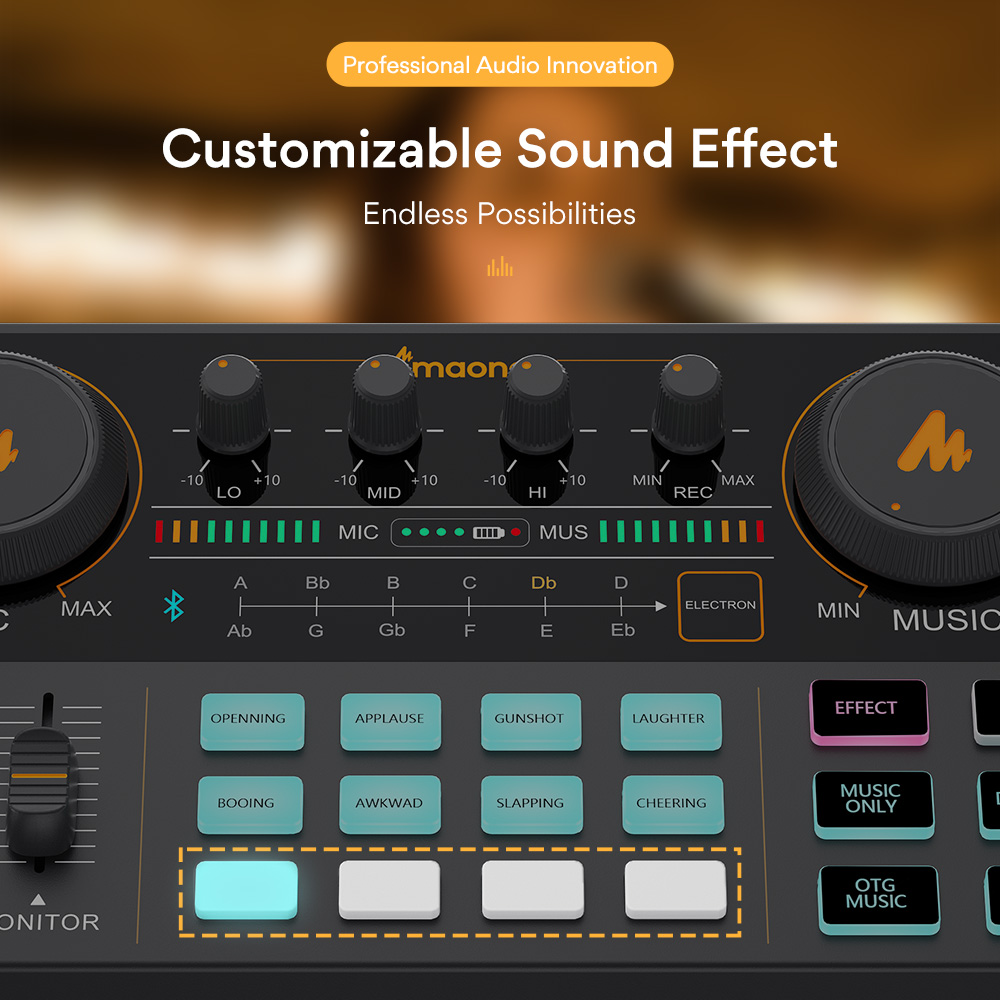
Task: Select the "G" key label
Action: [x=316, y=631]
